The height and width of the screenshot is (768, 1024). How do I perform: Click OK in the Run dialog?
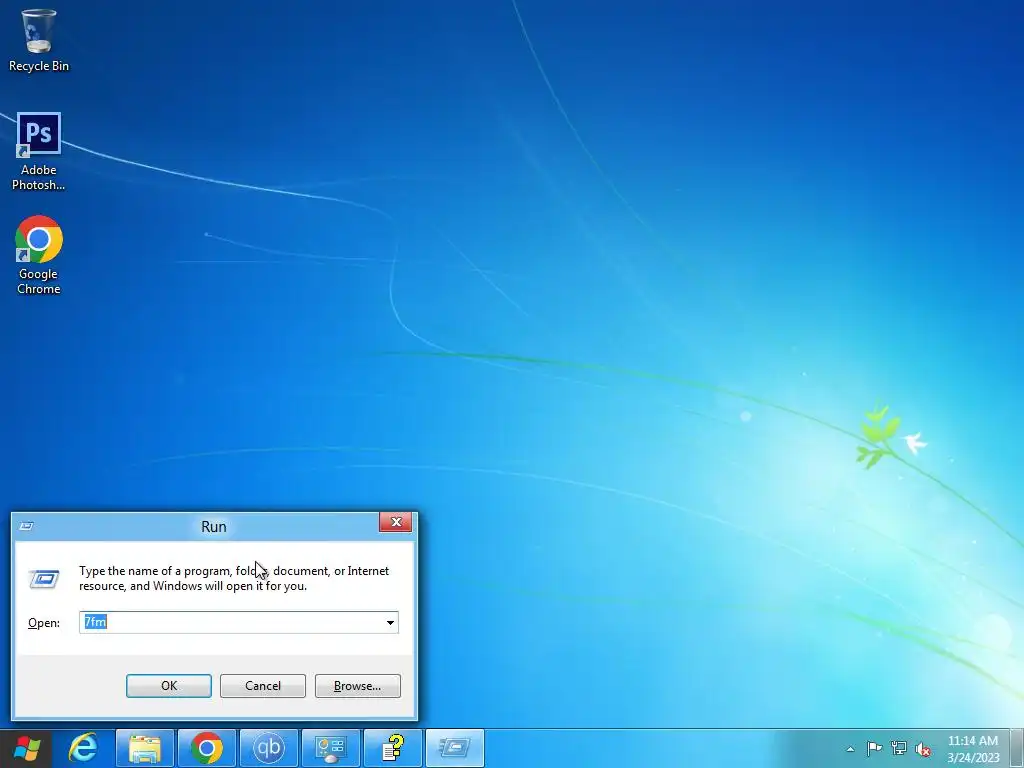pyautogui.click(x=168, y=686)
